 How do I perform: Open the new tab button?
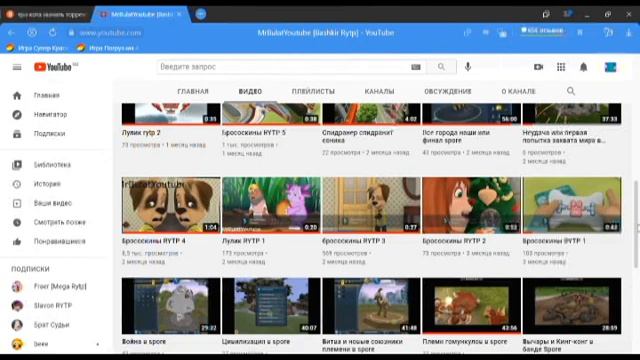200,14
